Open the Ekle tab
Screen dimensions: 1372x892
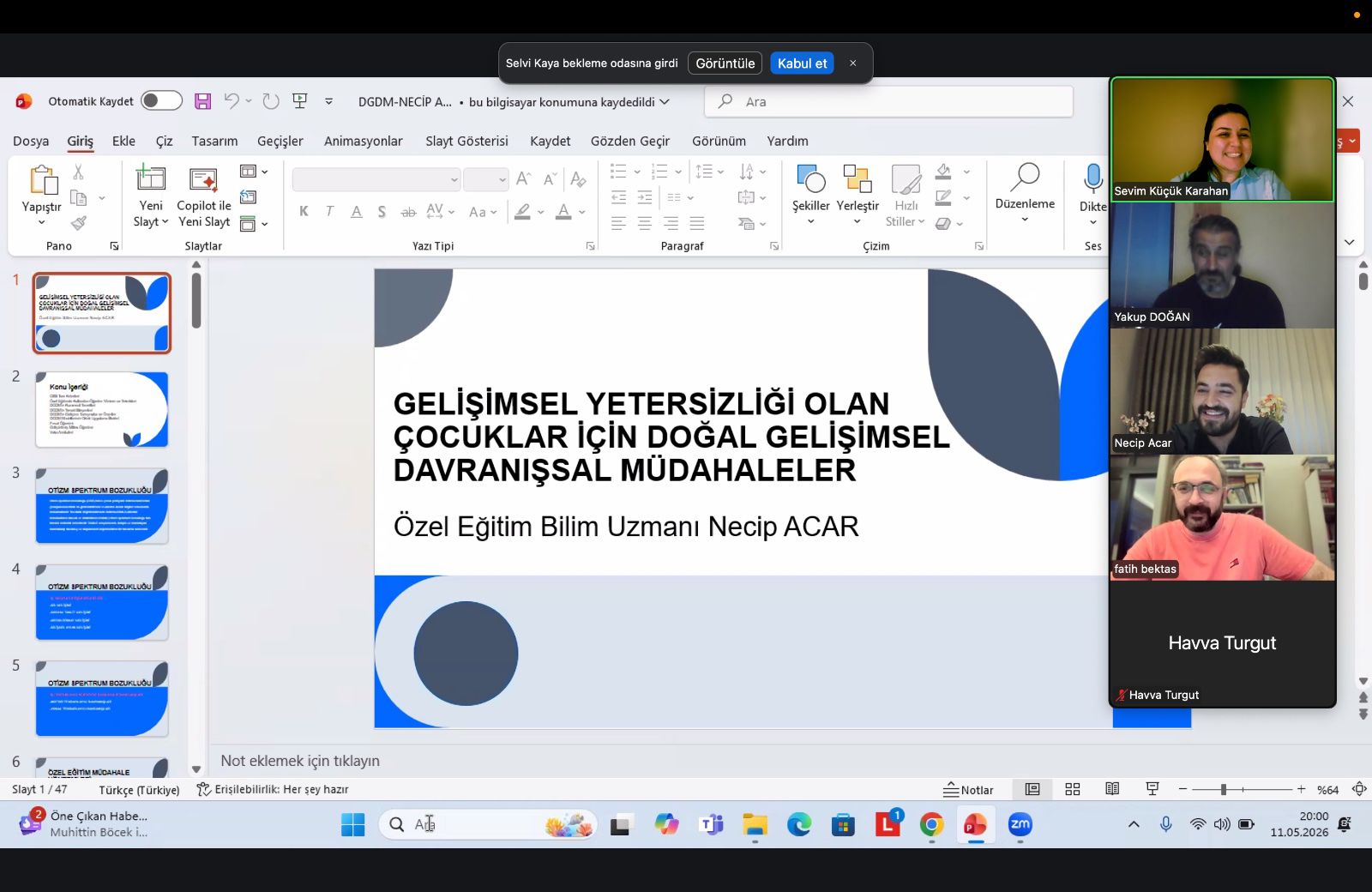pyautogui.click(x=123, y=141)
